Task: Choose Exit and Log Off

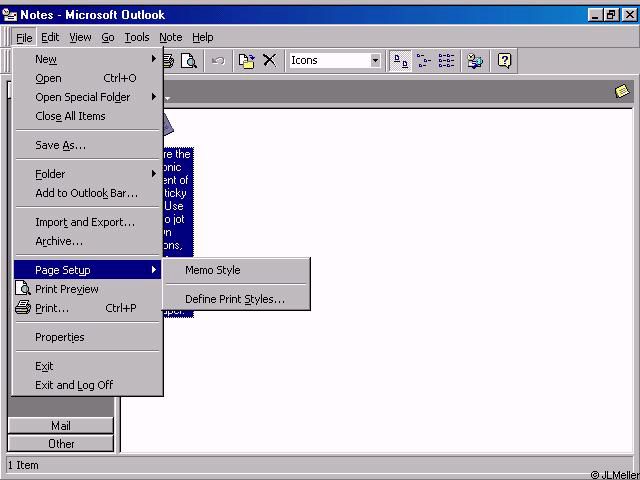Action: [87, 385]
